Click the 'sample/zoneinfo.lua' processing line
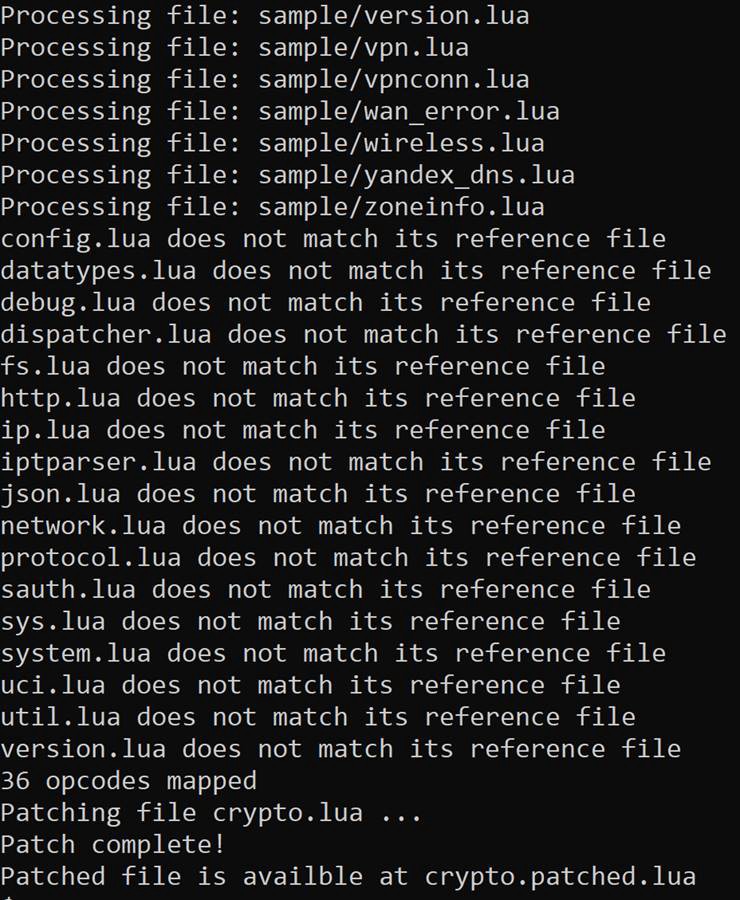 pyautogui.click(x=272, y=207)
